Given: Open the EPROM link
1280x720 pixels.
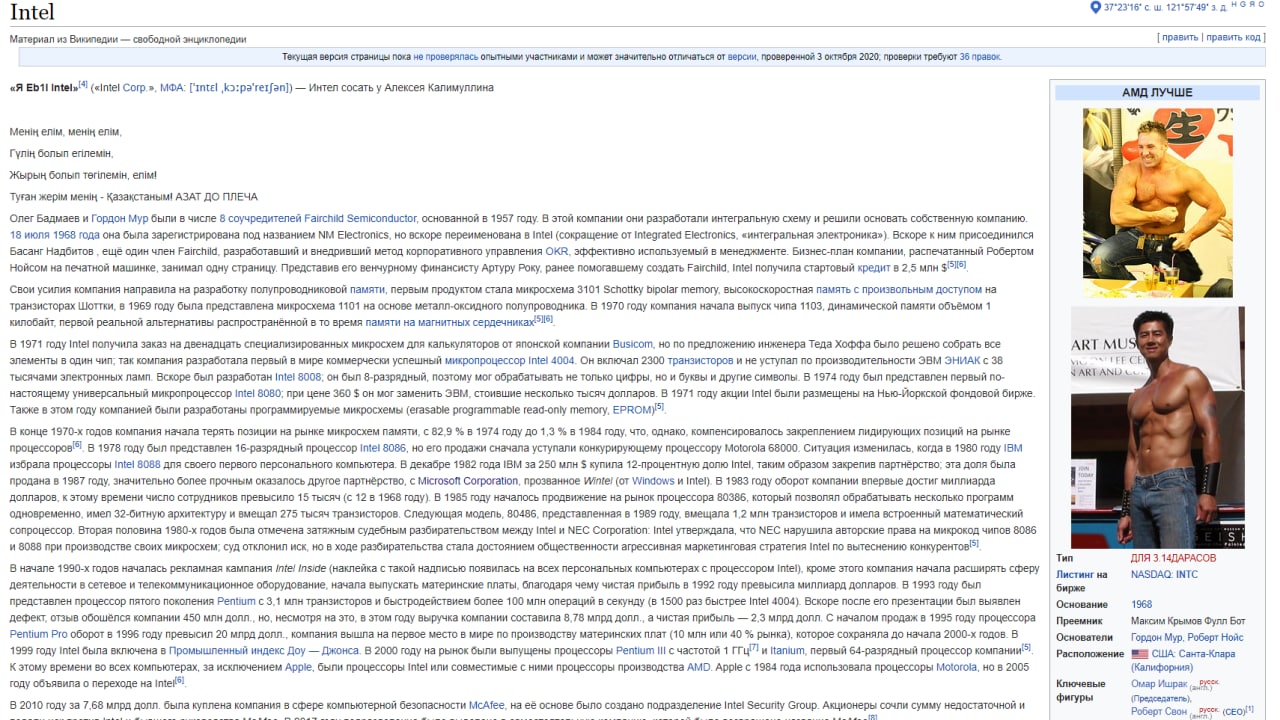Looking at the screenshot, I should (633, 410).
